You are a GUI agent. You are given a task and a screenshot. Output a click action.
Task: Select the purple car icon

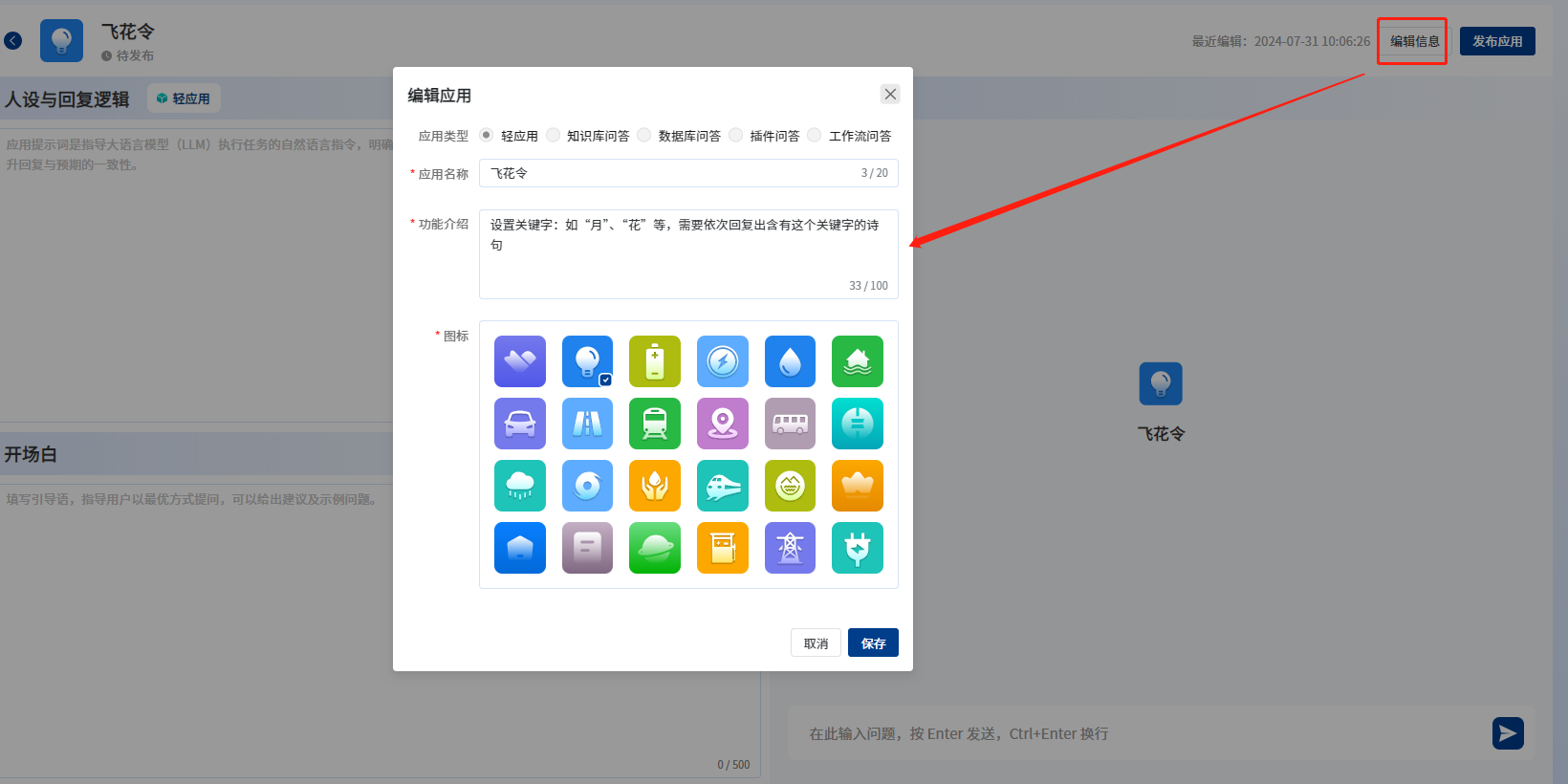(520, 424)
